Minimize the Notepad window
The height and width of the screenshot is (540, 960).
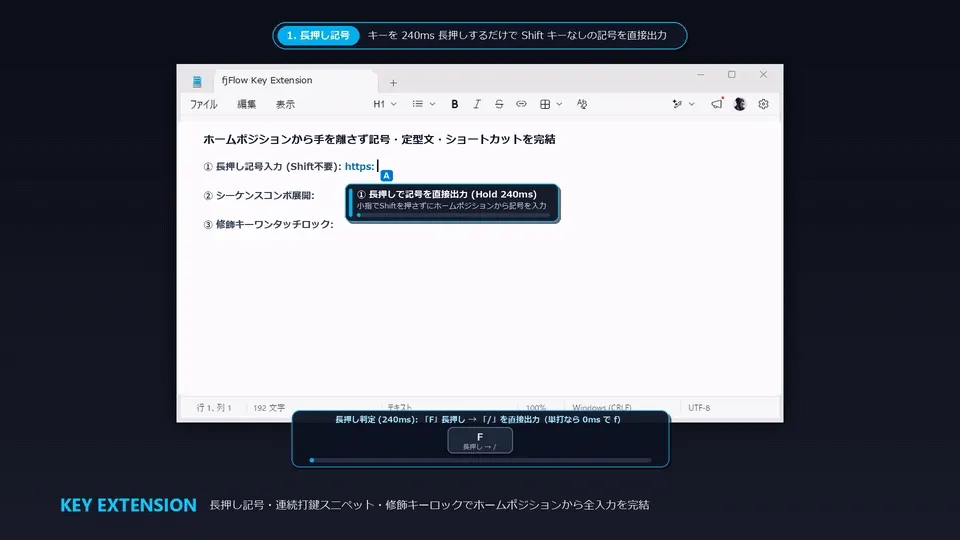pyautogui.click(x=700, y=75)
